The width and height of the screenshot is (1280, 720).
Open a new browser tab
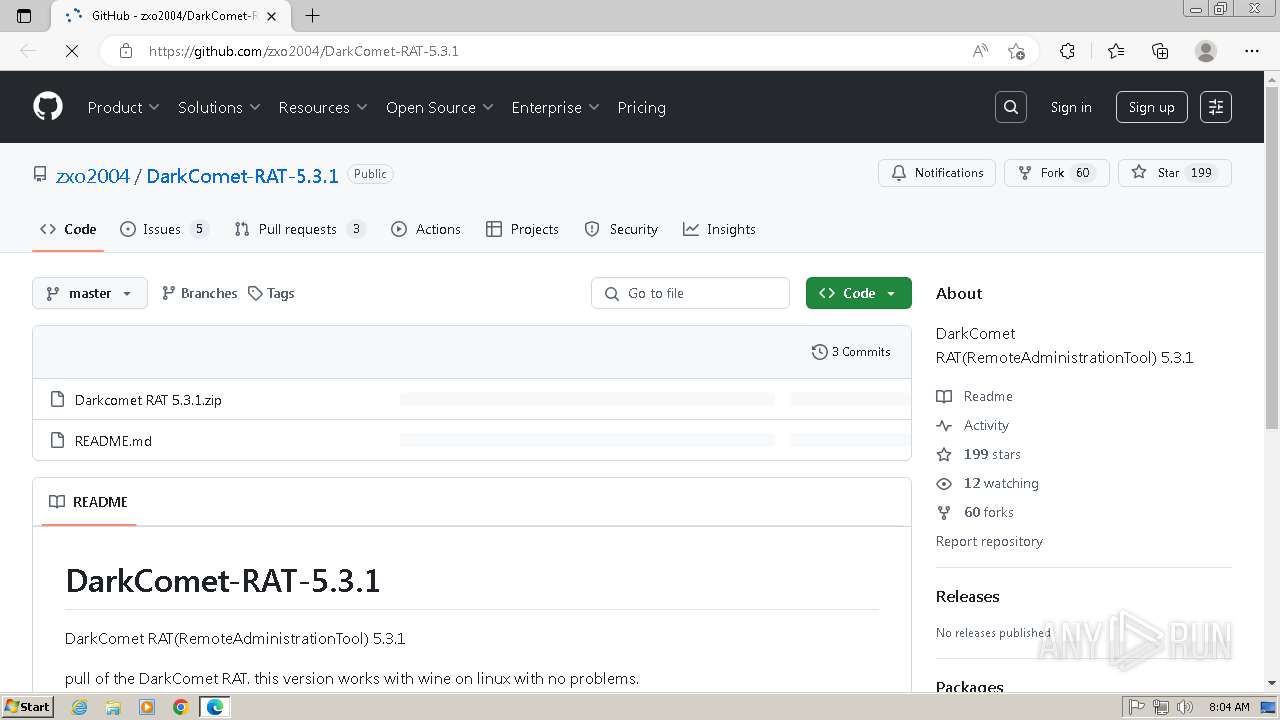[x=312, y=15]
